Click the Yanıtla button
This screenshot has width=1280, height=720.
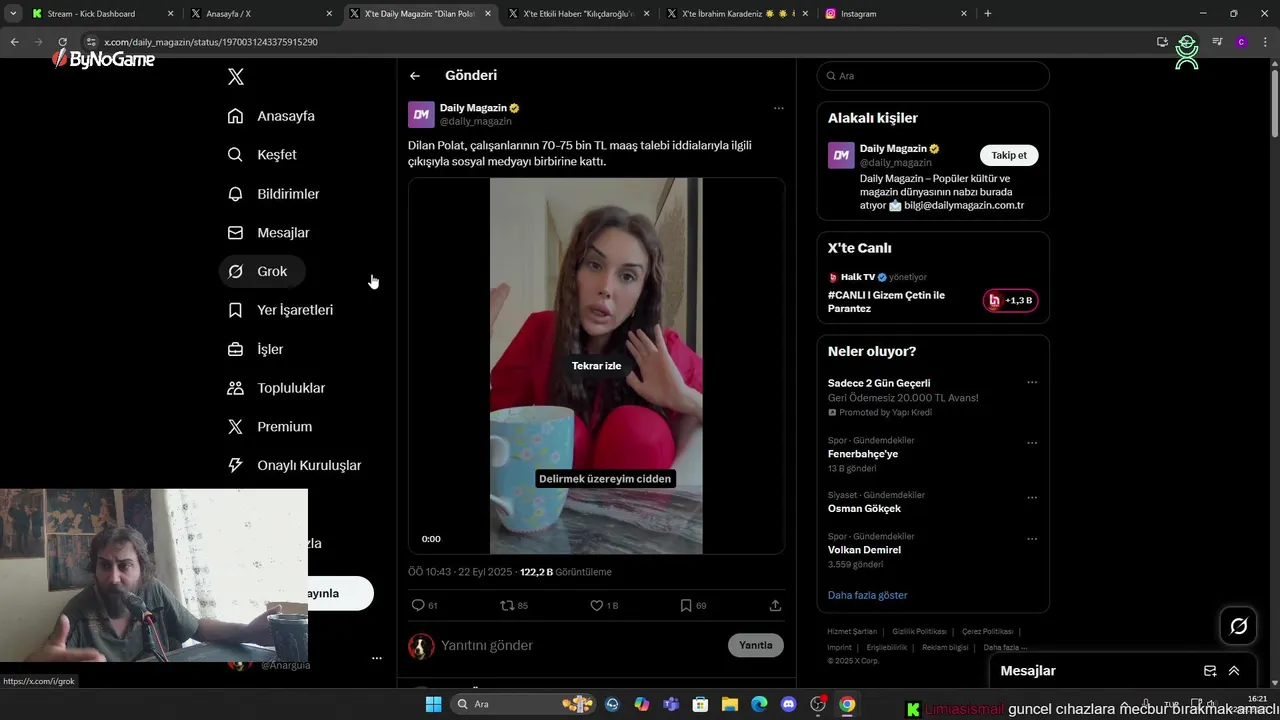pyautogui.click(x=755, y=645)
